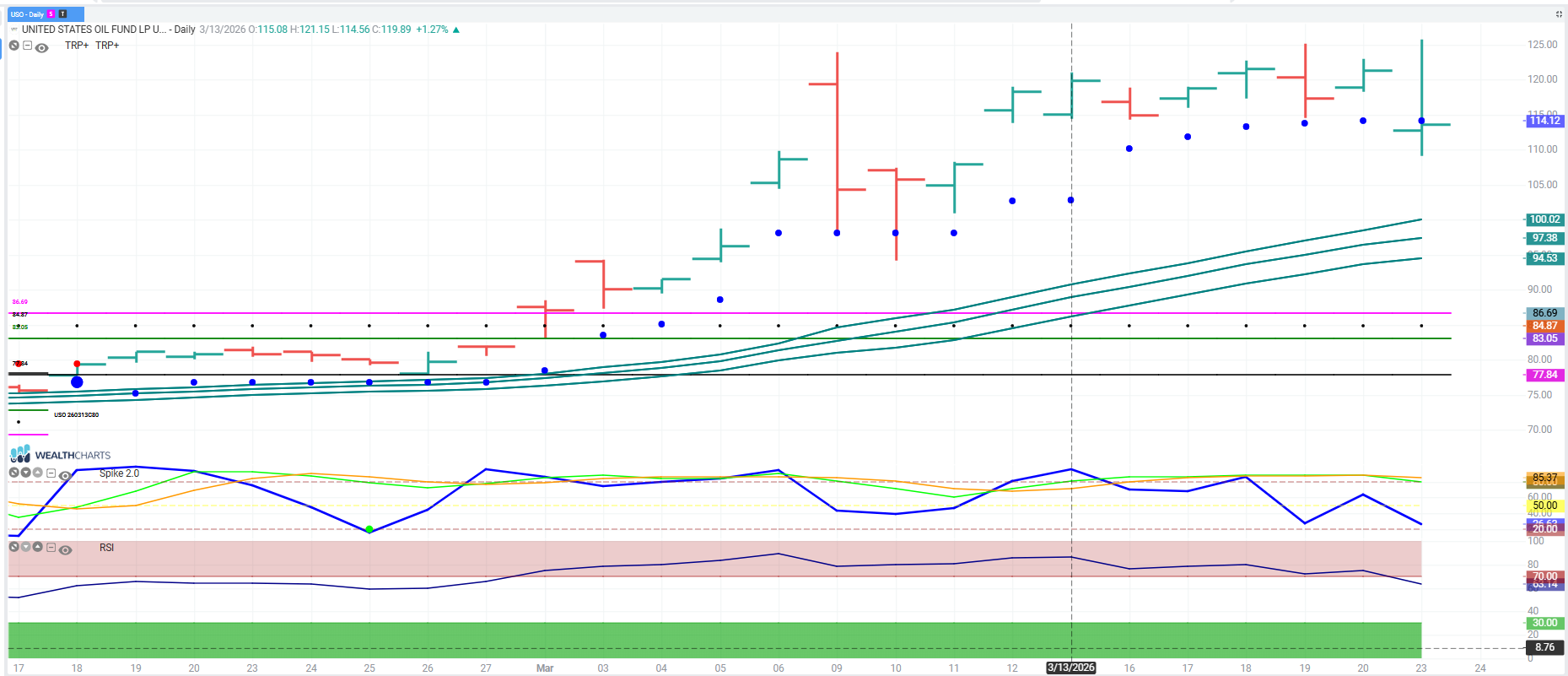The height and width of the screenshot is (676, 1568).
Task: Click the first TRP+ indicator label
Action: click(77, 46)
